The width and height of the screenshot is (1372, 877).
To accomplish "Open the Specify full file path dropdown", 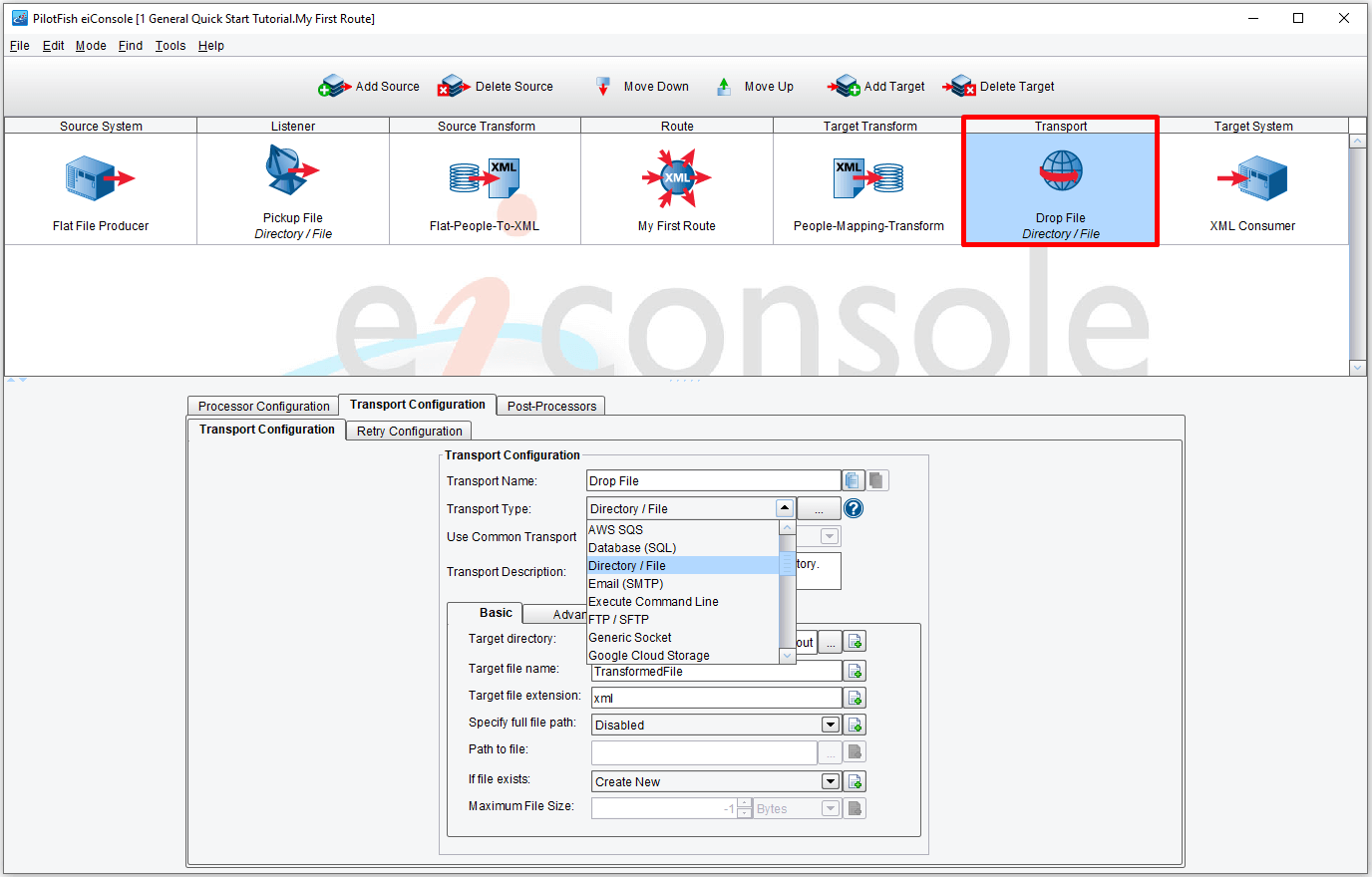I will click(831, 725).
